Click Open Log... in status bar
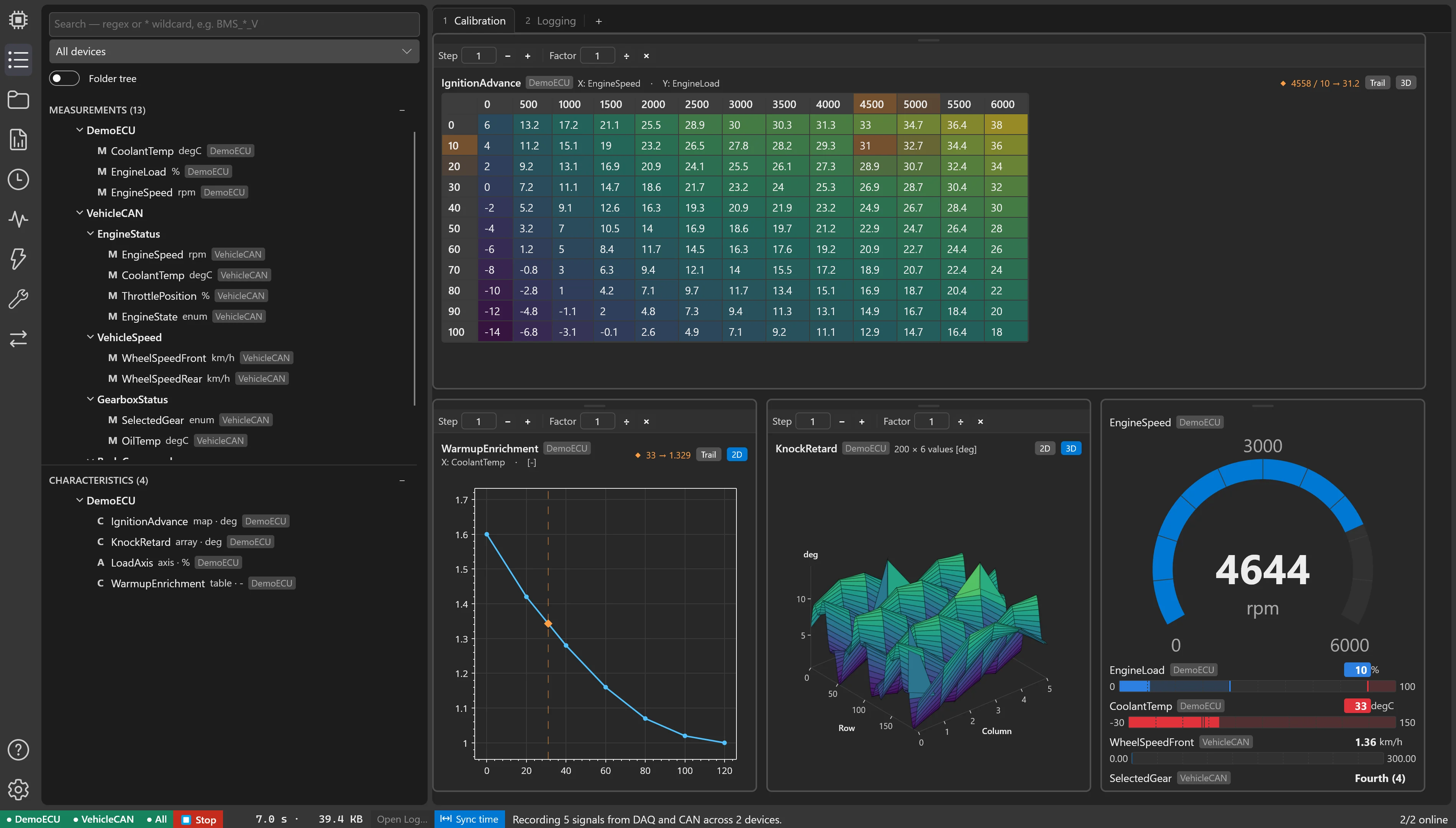The width and height of the screenshot is (1456, 828). tap(402, 819)
